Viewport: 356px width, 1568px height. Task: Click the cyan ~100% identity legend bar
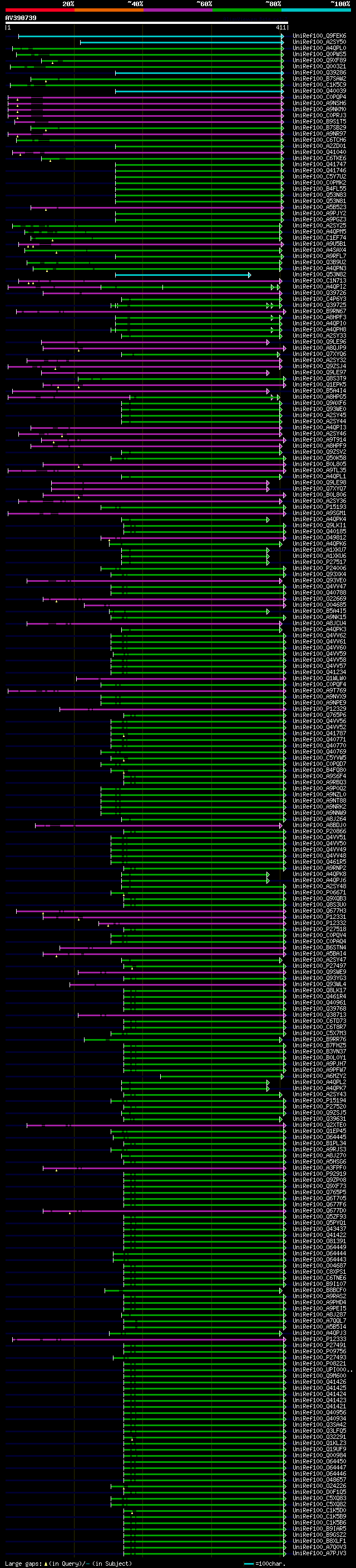(x=316, y=10)
